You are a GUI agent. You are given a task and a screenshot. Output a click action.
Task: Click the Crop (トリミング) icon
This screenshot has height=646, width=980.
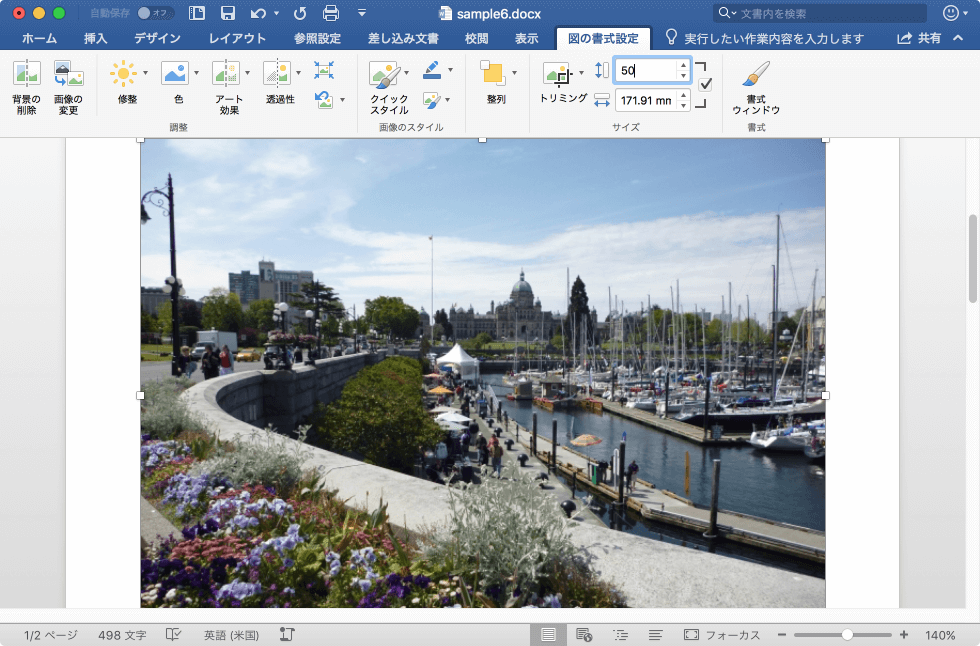tap(557, 74)
